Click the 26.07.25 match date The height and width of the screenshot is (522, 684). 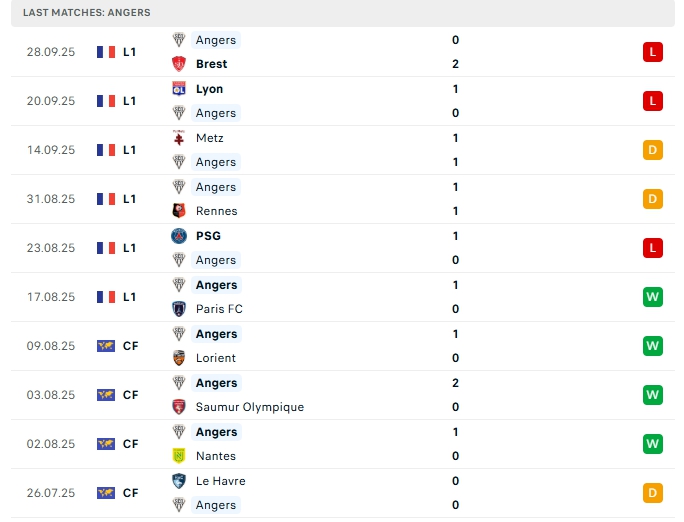coord(51,493)
